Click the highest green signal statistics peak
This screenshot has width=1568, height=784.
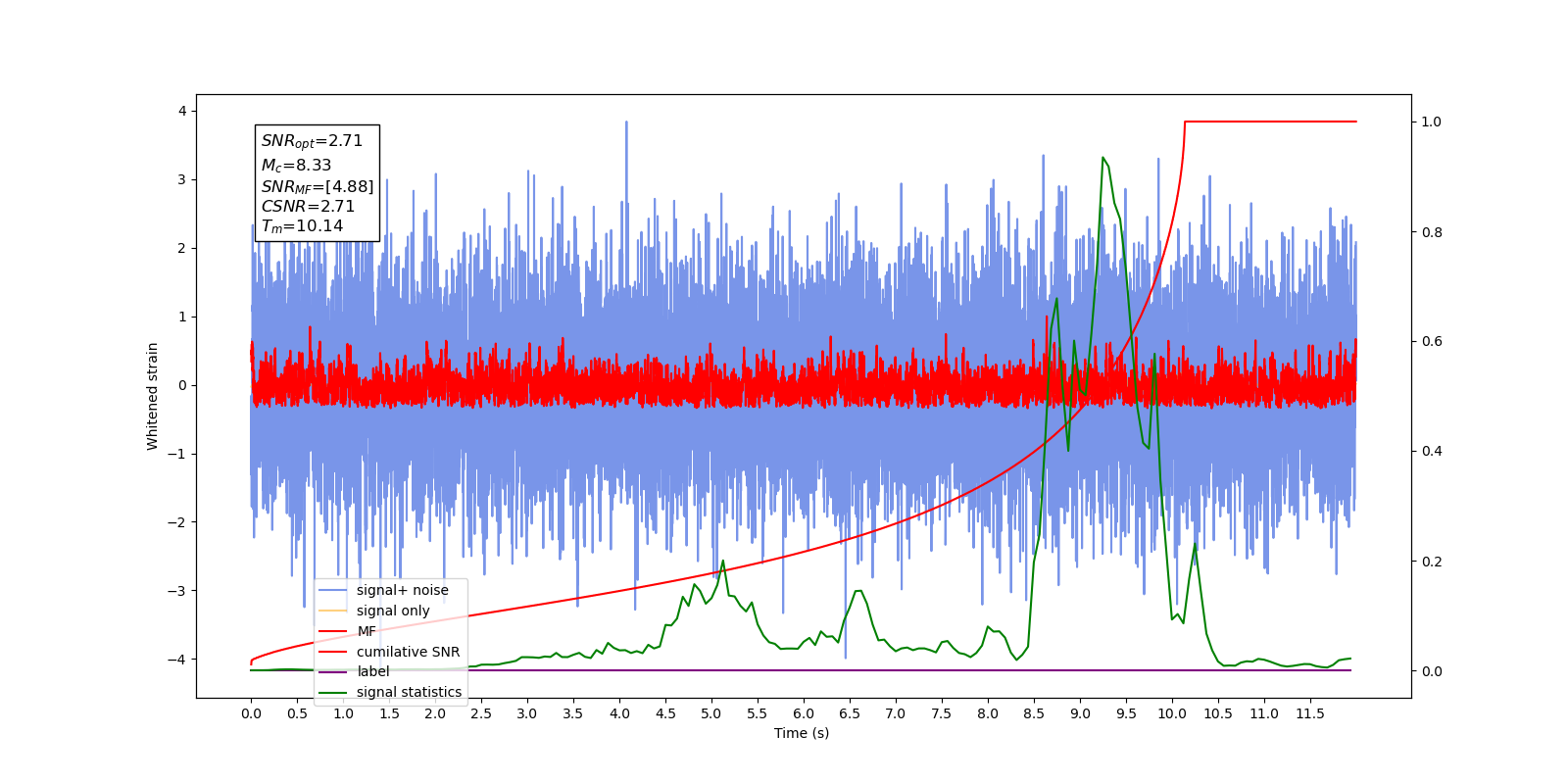[x=1103, y=158]
